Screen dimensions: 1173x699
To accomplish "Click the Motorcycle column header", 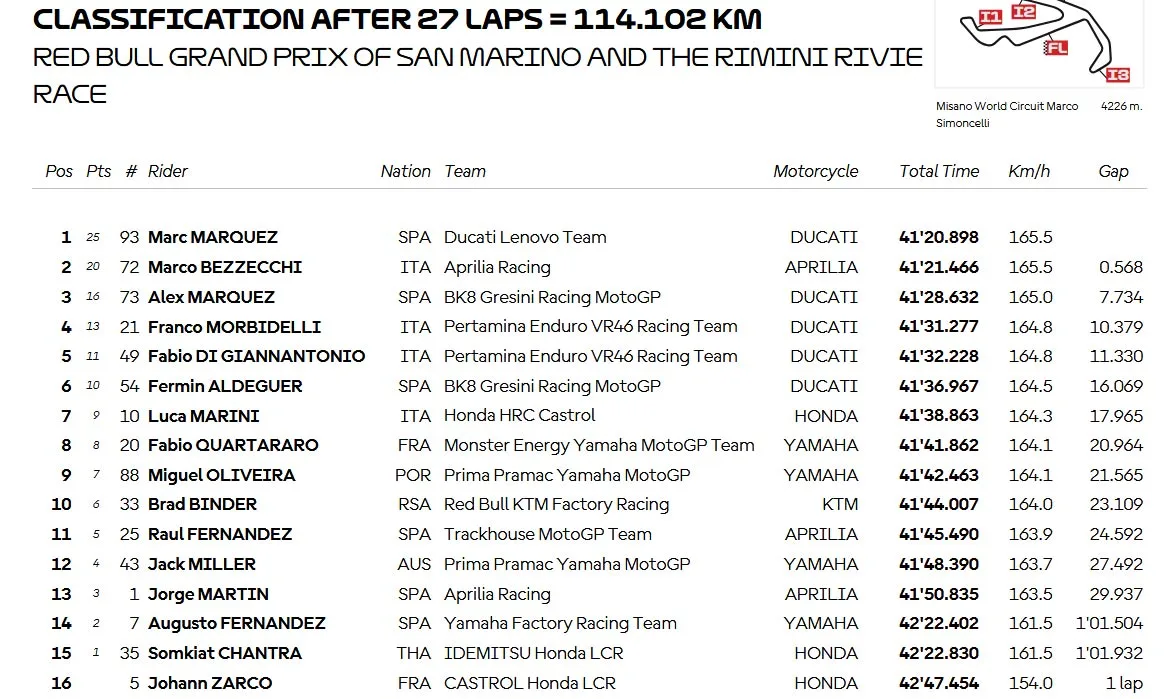I will pyautogui.click(x=815, y=171).
